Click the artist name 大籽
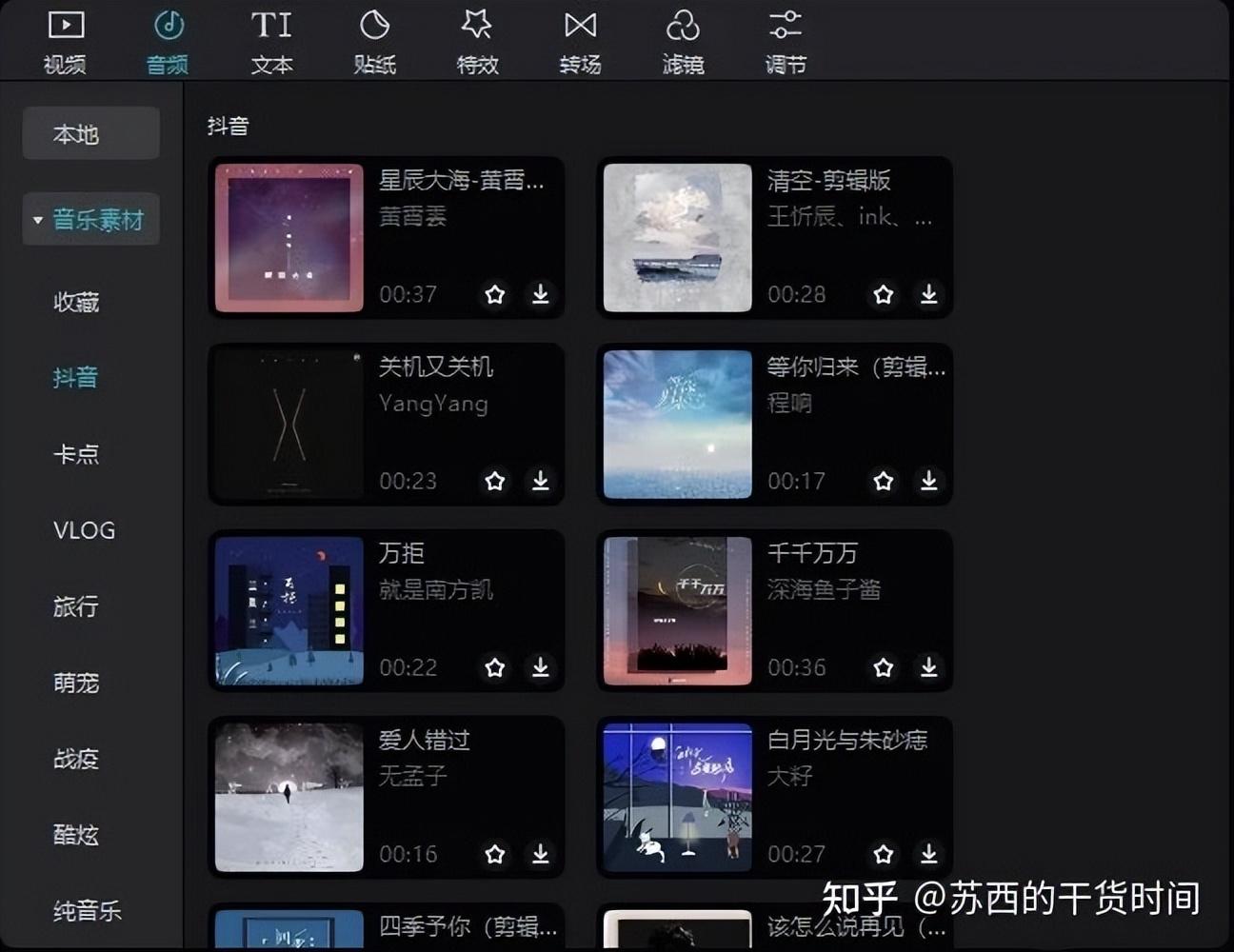Image resolution: width=1234 pixels, height=952 pixels. tap(789, 777)
